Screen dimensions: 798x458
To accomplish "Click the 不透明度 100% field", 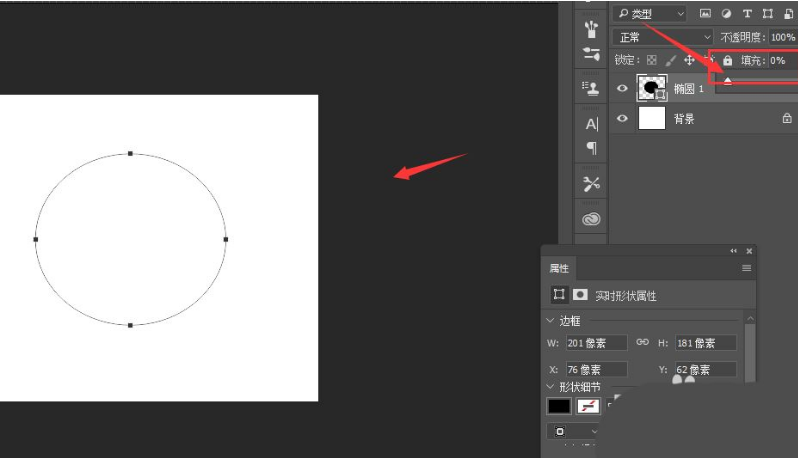I will (x=783, y=37).
